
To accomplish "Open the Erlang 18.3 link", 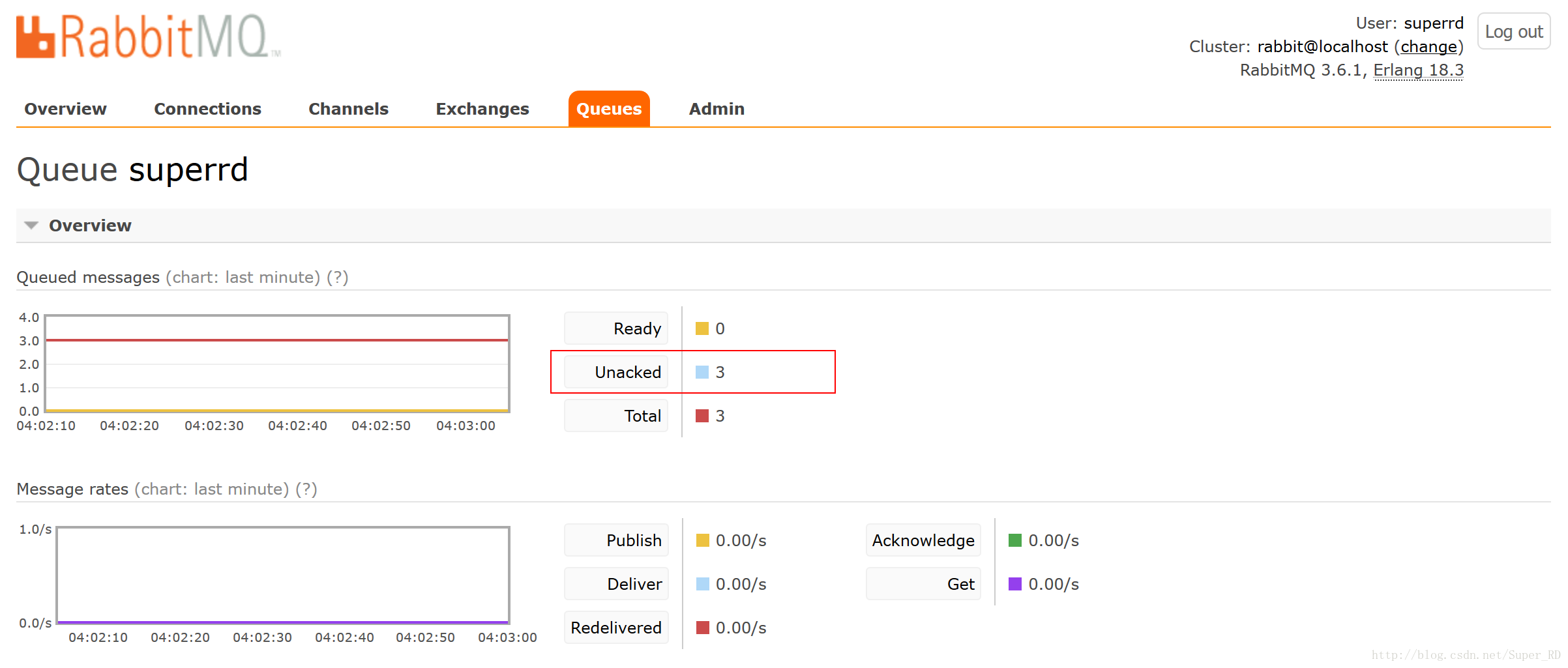I will [1418, 70].
